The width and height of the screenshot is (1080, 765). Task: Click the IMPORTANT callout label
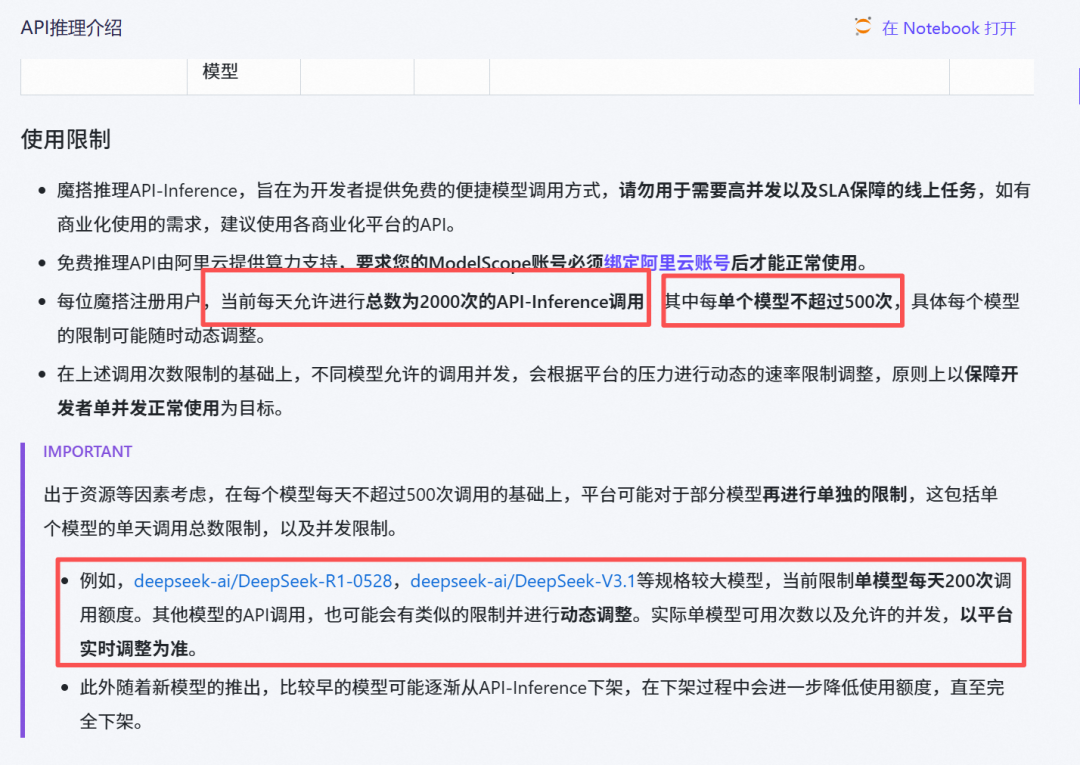click(x=87, y=451)
